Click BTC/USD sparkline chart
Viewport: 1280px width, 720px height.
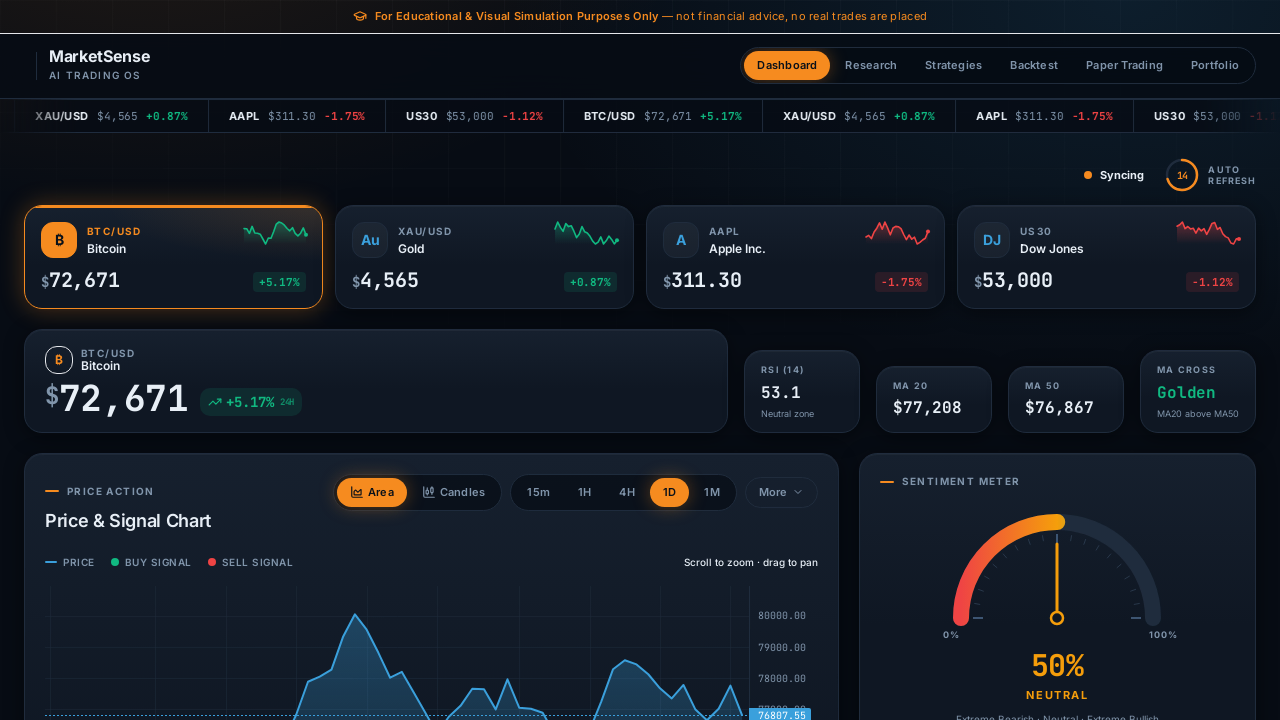275,233
